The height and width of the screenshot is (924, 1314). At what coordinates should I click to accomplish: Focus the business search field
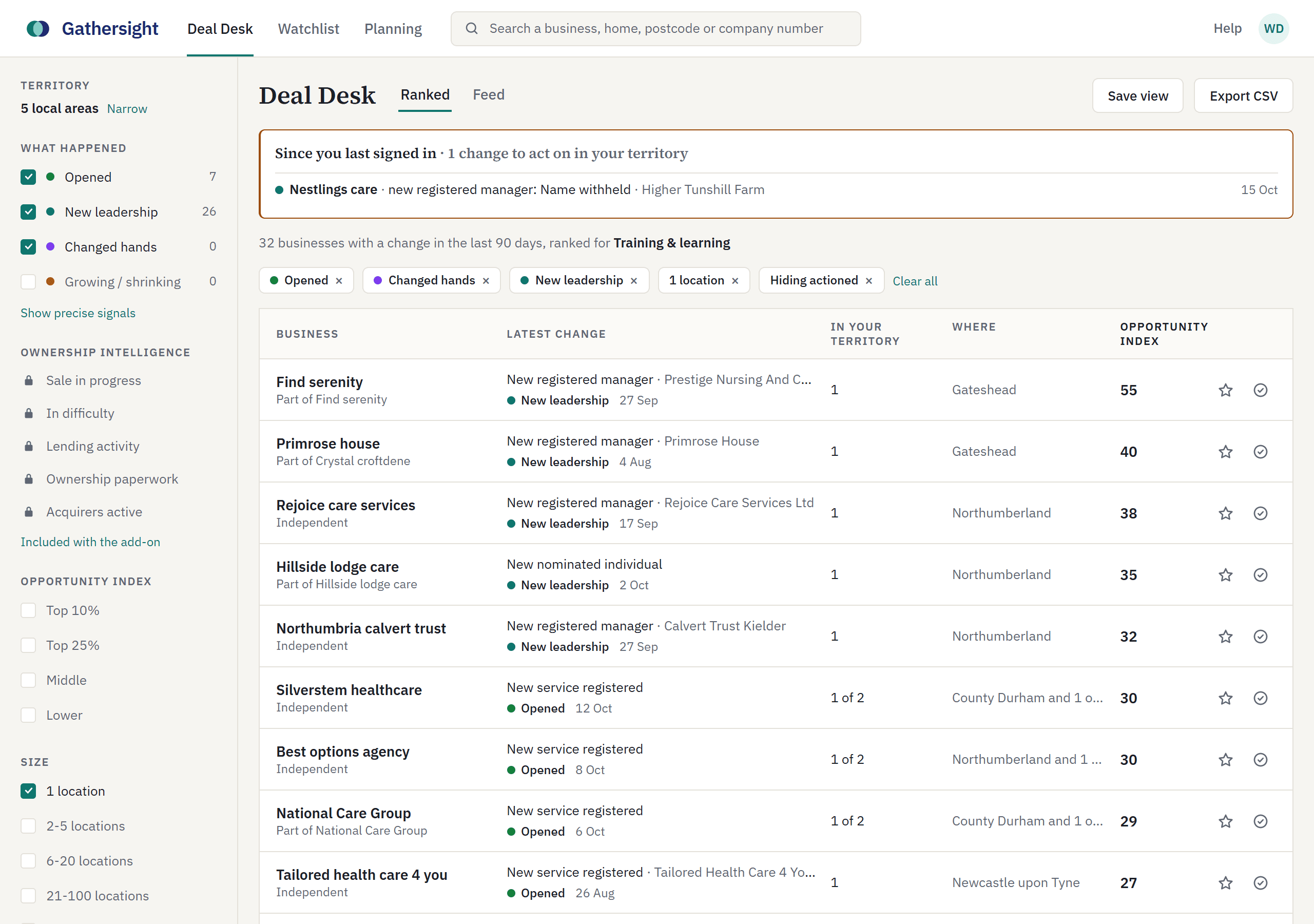point(655,29)
